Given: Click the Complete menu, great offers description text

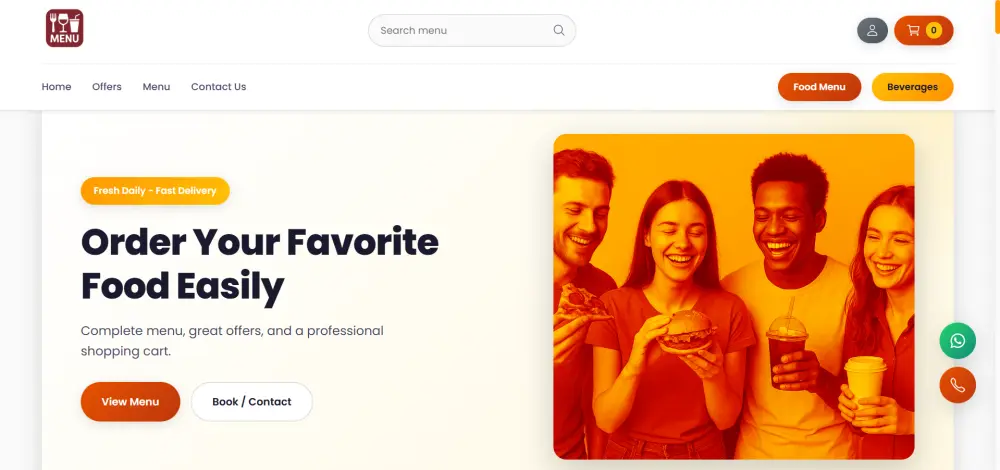Looking at the screenshot, I should pos(232,340).
